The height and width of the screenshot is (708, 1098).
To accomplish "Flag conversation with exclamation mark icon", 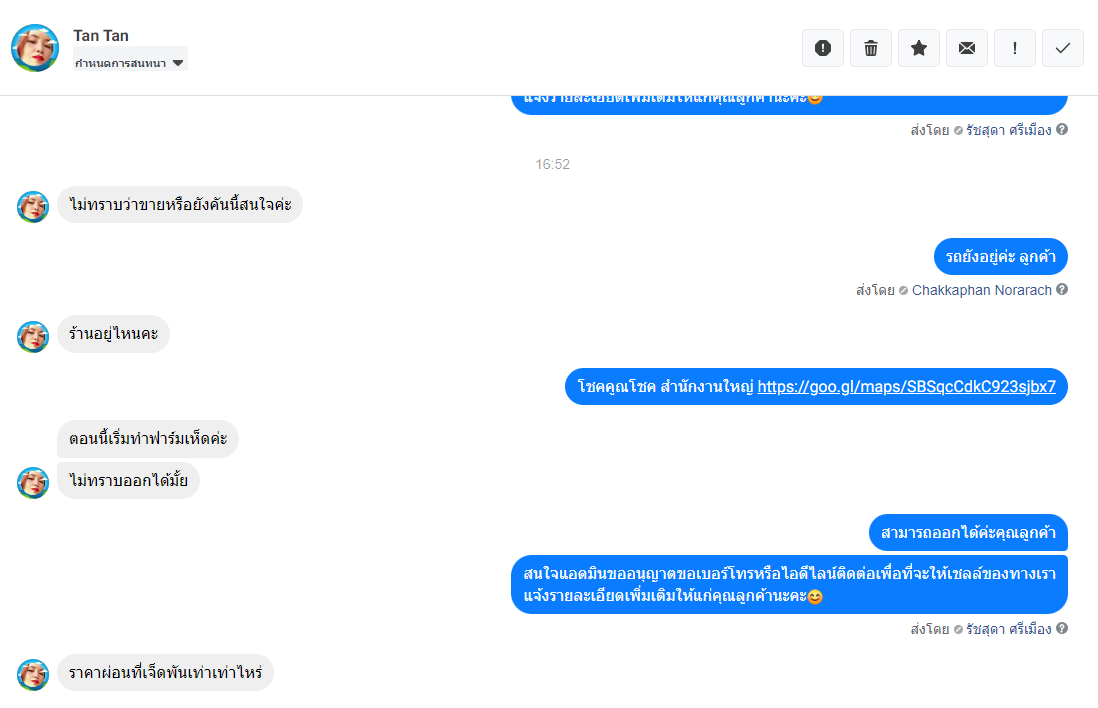I will coord(1015,48).
